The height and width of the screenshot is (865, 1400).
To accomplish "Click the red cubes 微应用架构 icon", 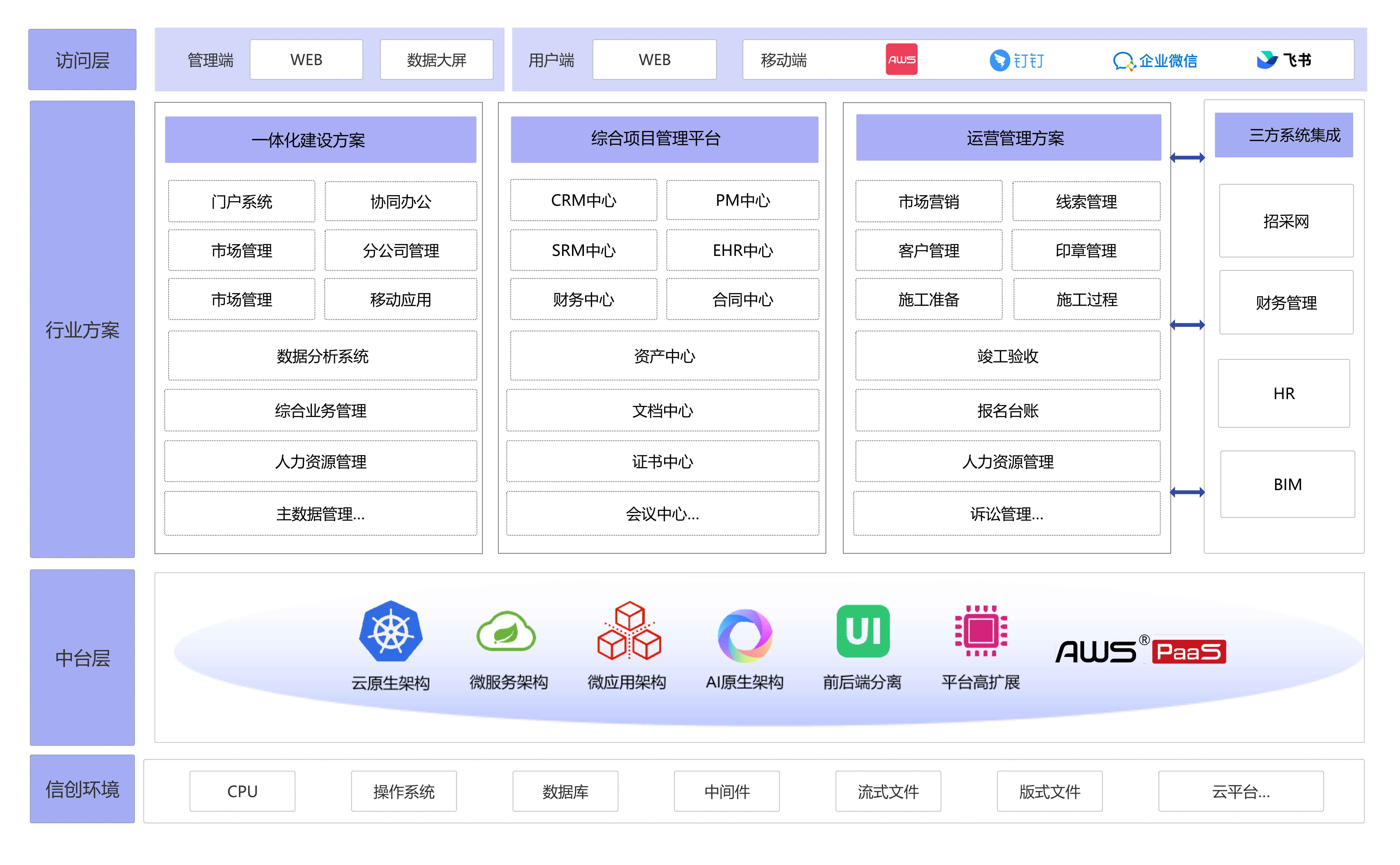I will point(629,631).
